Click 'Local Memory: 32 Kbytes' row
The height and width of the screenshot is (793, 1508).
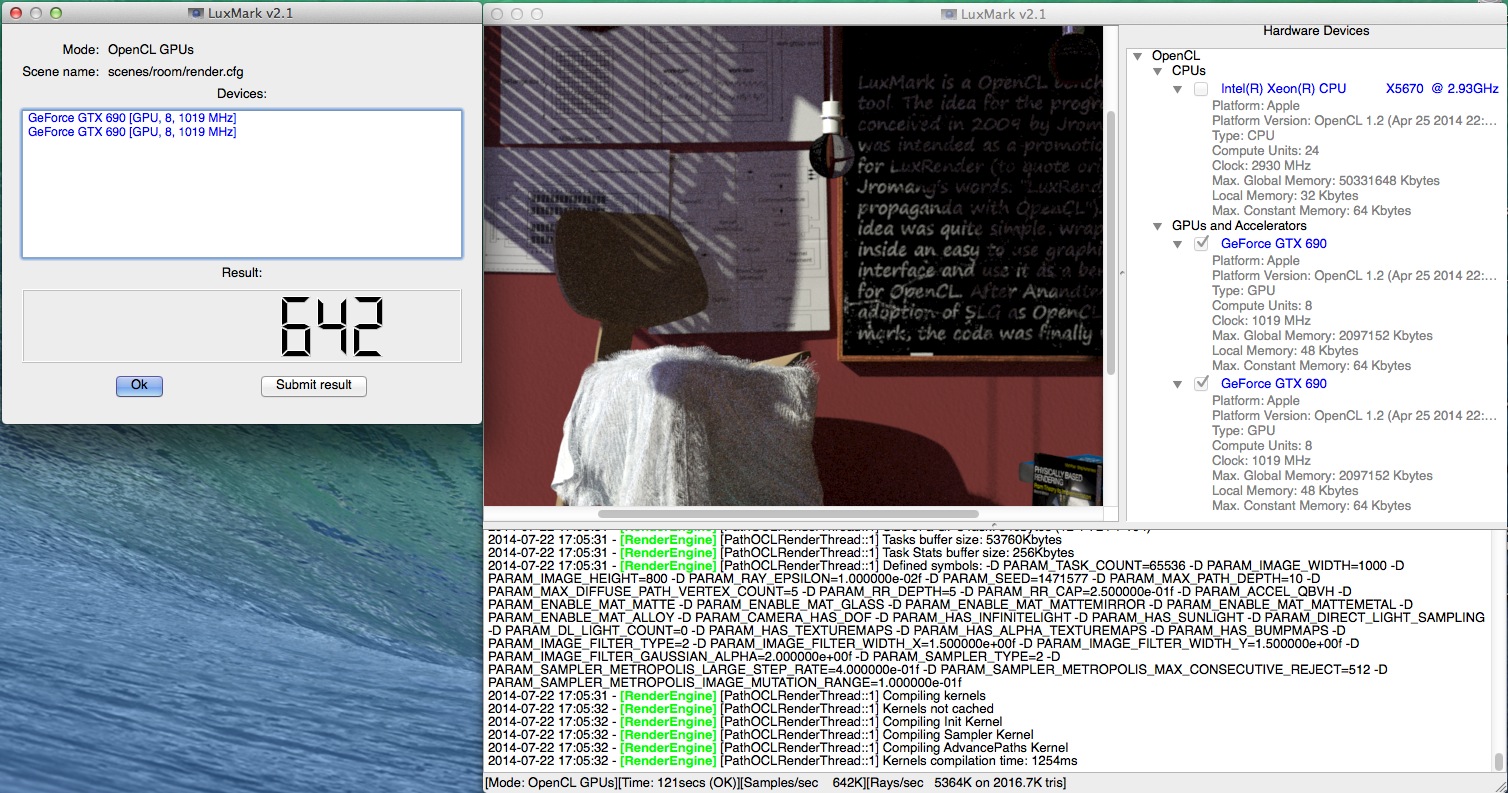coord(1285,196)
